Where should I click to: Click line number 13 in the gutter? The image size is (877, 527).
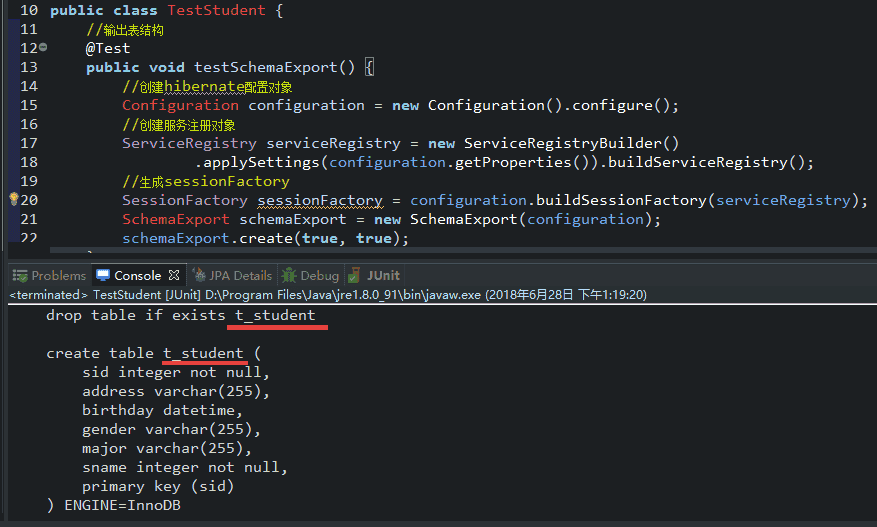(29, 67)
